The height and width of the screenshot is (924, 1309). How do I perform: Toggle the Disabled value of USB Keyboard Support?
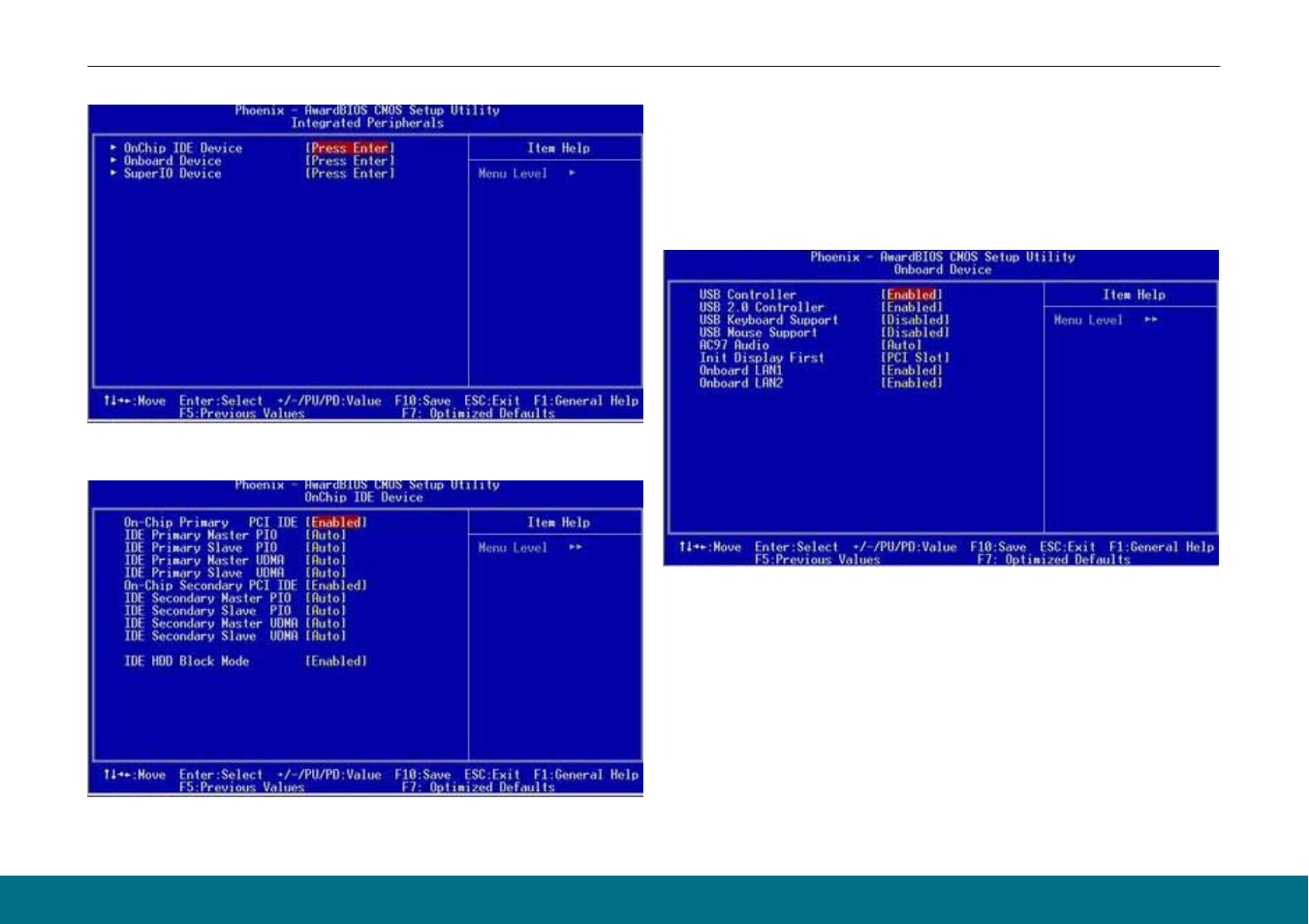pos(915,320)
